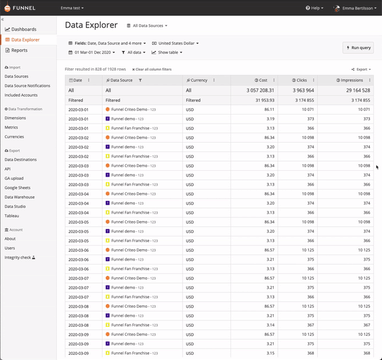Click the Run query button
382x360 pixels.
(x=358, y=48)
